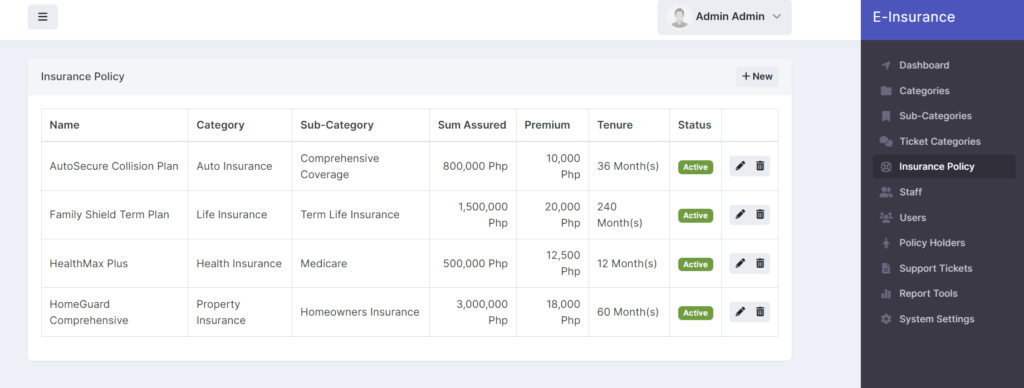Click the 240 Month(s) tenure cell
Image resolution: width=1024 pixels, height=388 pixels.
(x=629, y=214)
